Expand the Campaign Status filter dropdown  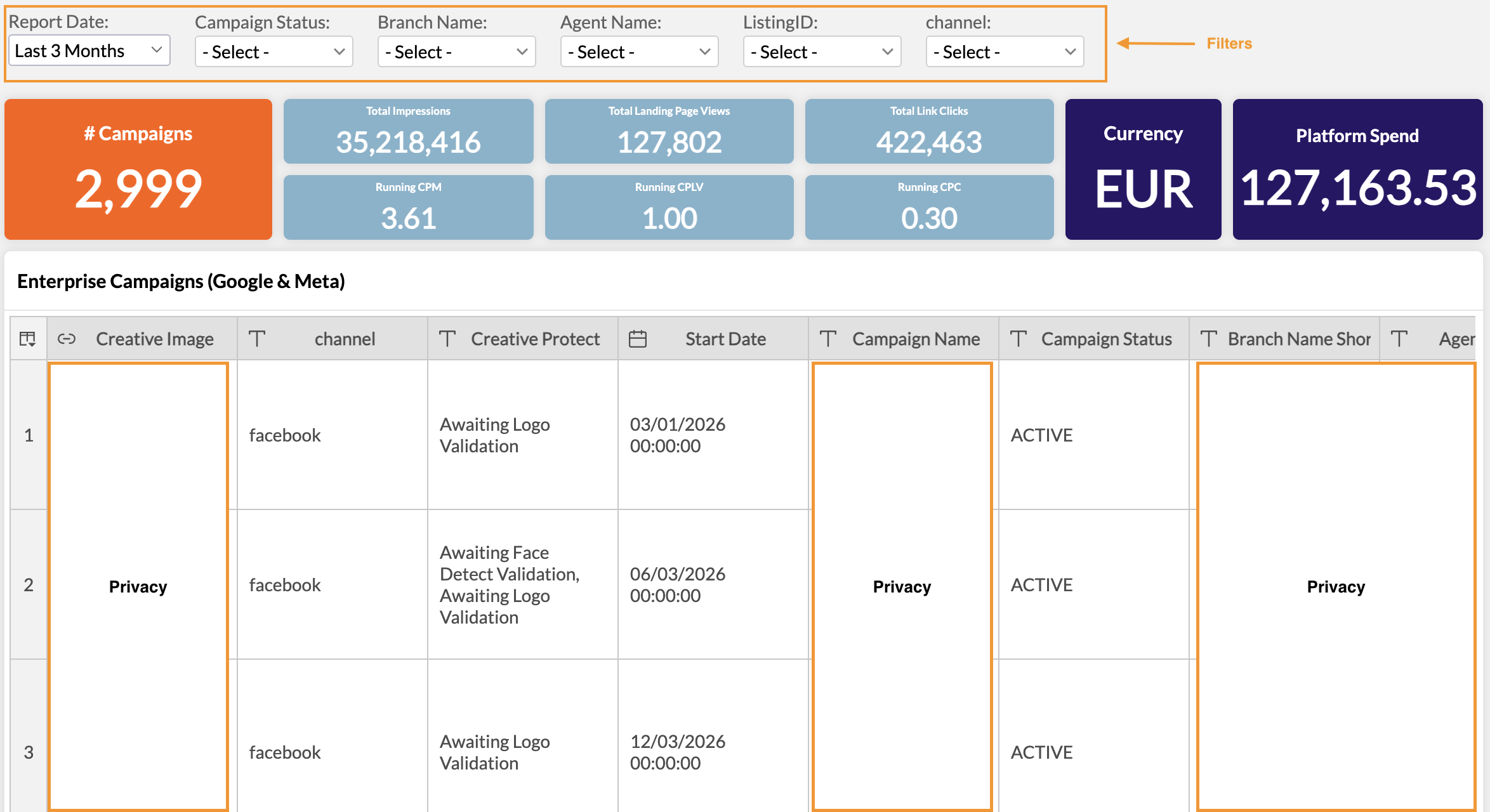(274, 52)
